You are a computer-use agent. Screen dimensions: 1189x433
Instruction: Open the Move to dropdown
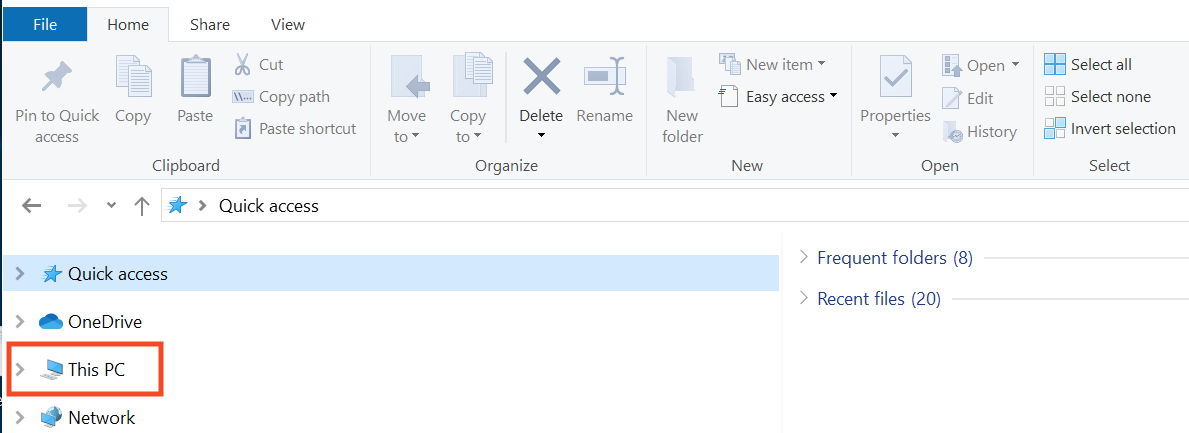tap(406, 126)
